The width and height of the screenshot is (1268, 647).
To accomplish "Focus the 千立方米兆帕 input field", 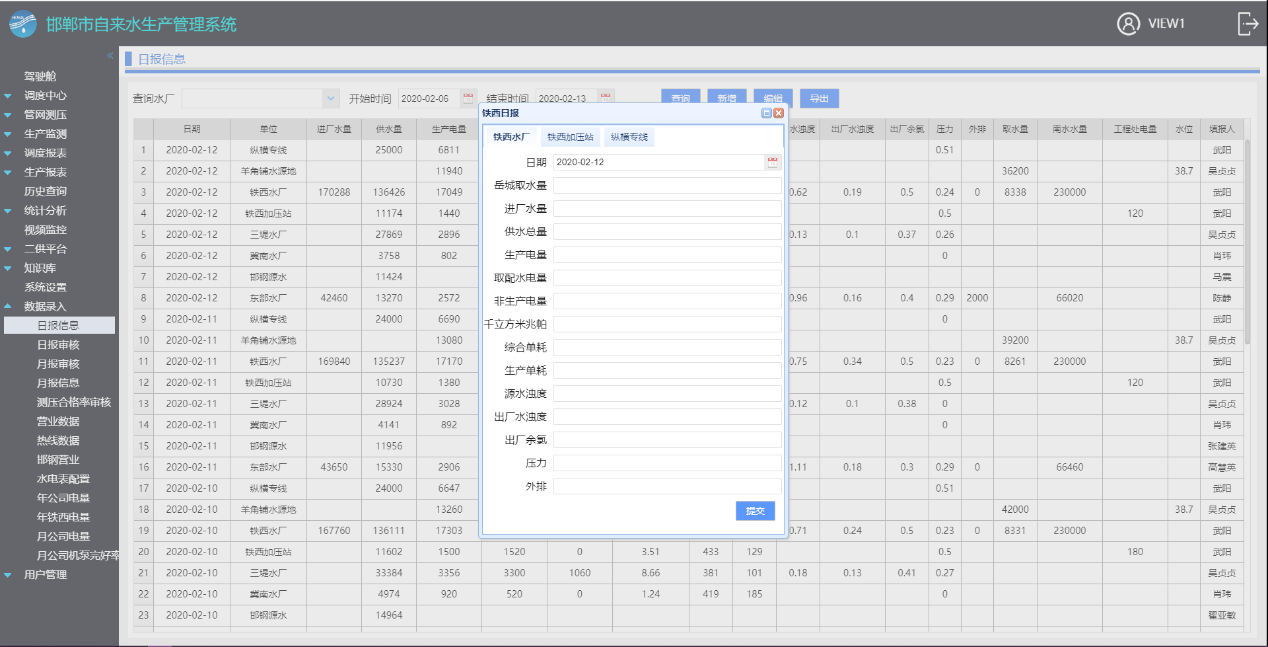I will pyautogui.click(x=667, y=324).
